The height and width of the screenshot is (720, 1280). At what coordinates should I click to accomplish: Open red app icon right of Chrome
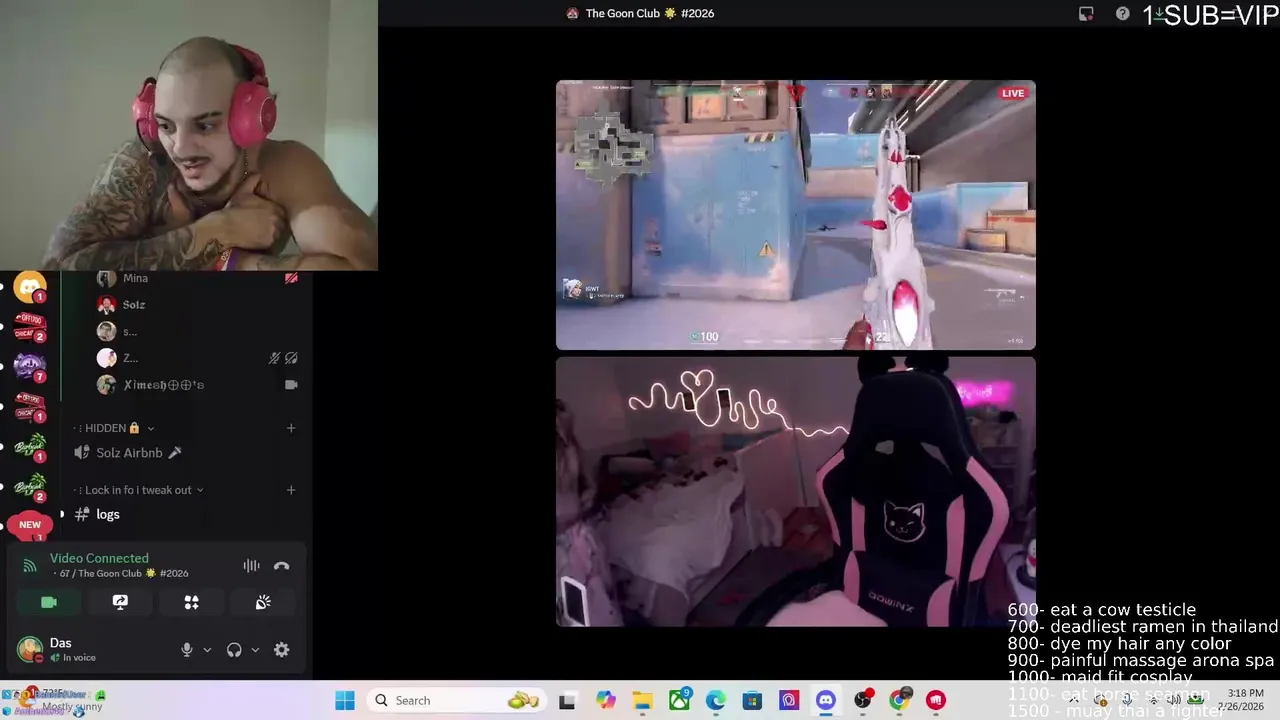click(x=936, y=700)
